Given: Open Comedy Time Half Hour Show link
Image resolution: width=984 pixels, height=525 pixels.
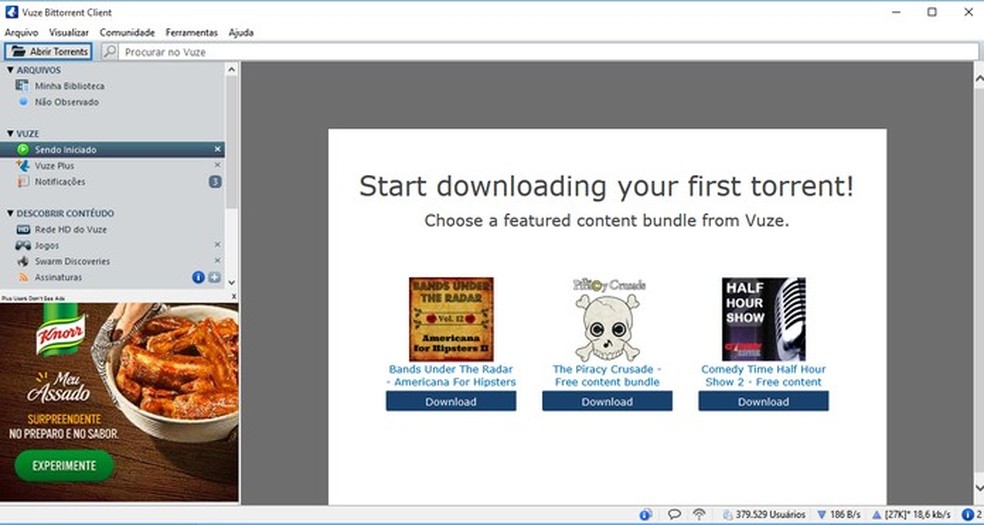Looking at the screenshot, I should pyautogui.click(x=763, y=375).
